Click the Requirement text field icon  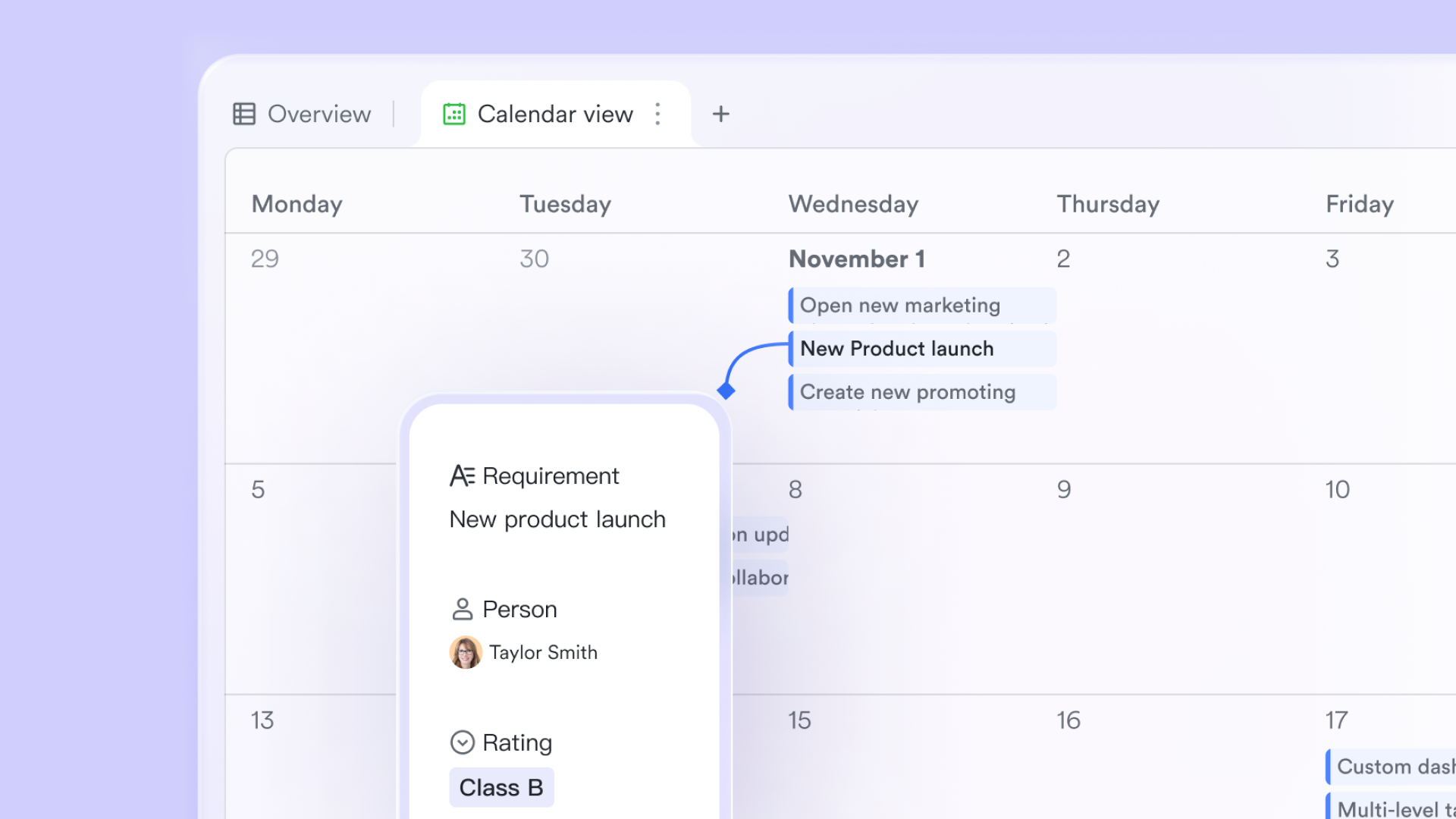(x=462, y=476)
